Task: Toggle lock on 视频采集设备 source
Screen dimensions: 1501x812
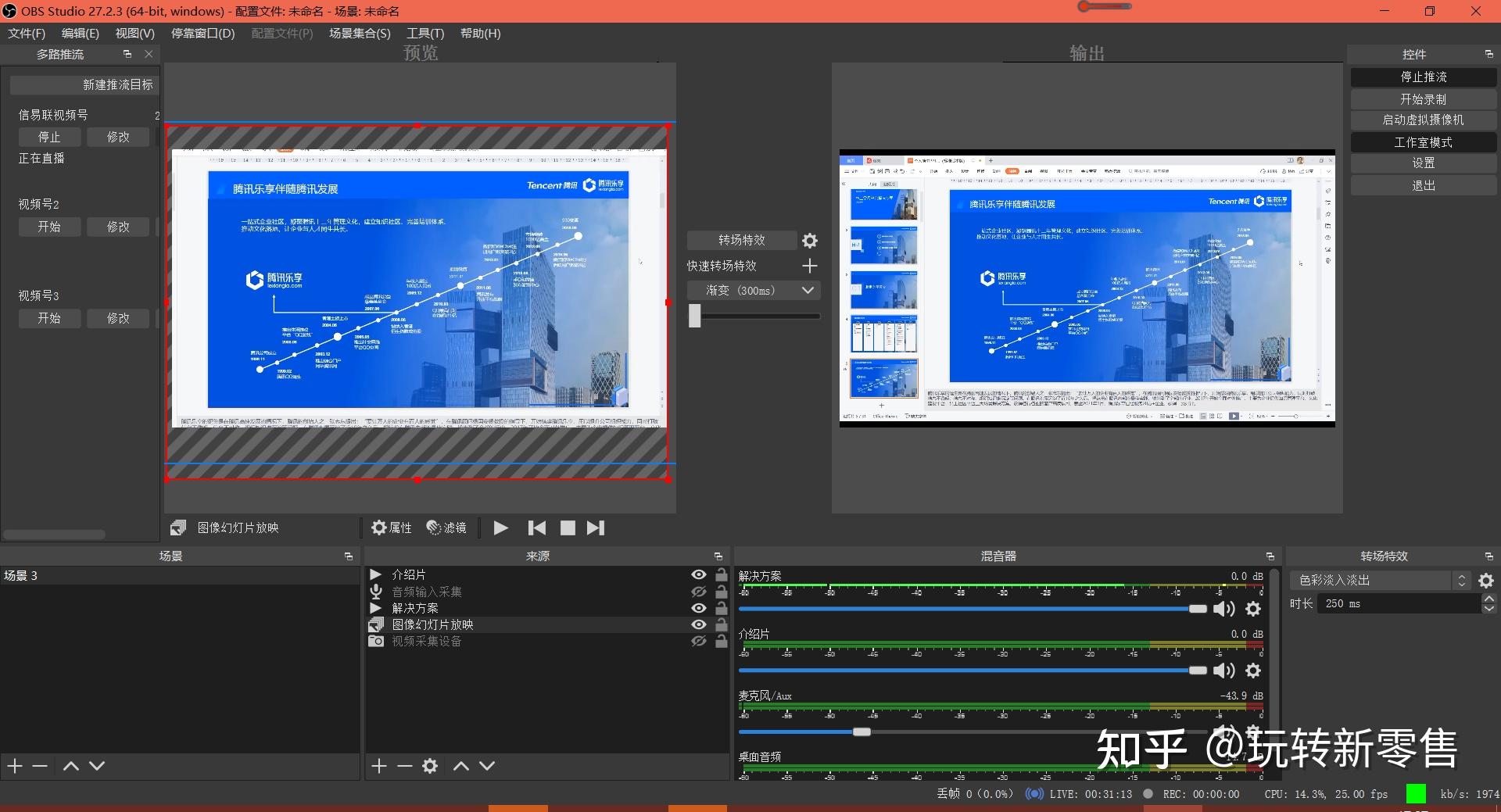Action: 722,641
